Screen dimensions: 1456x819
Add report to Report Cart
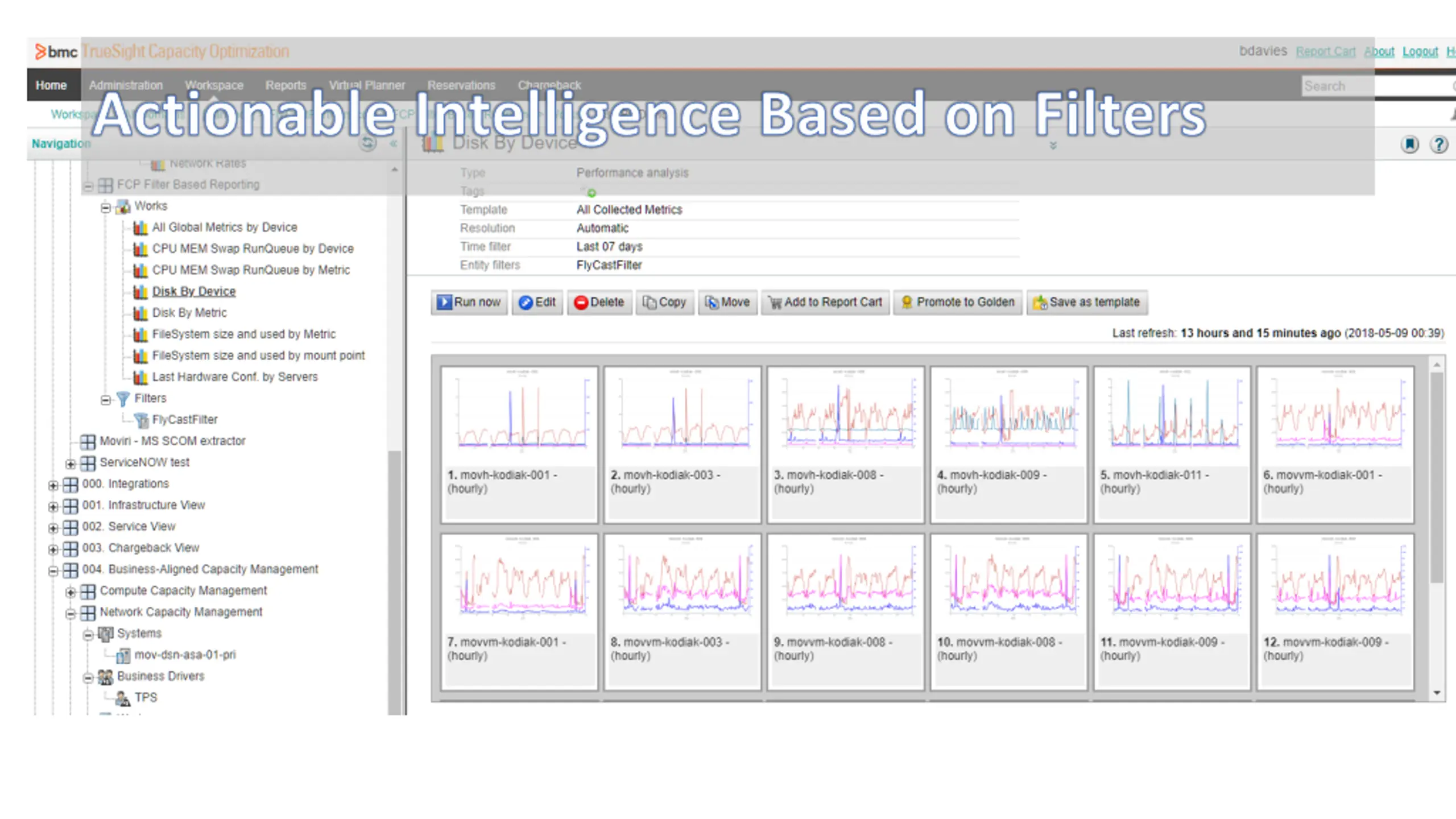click(825, 302)
